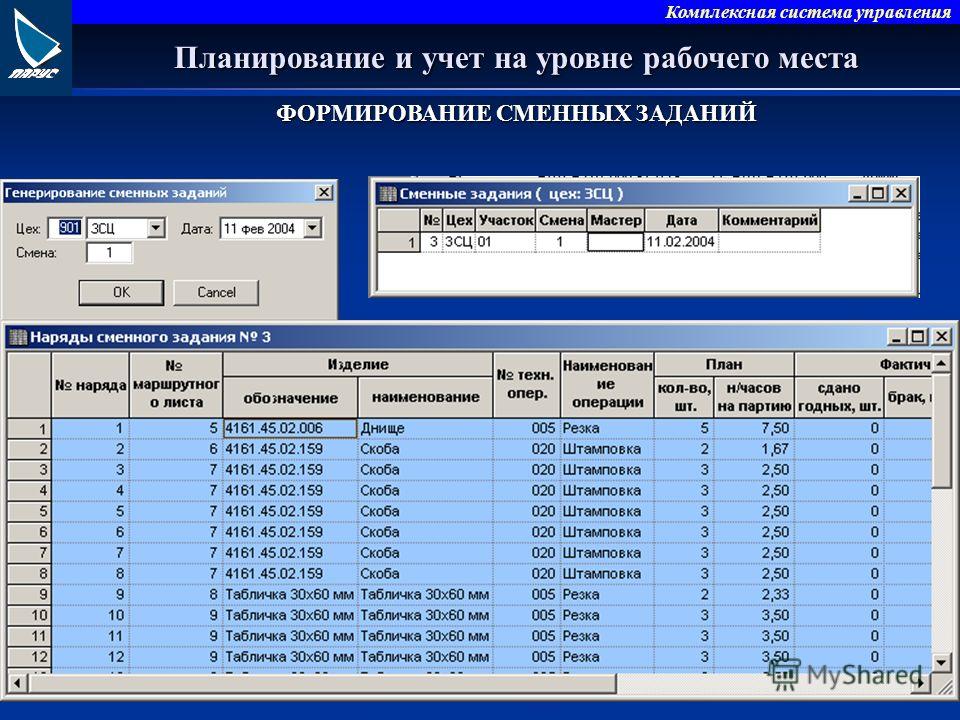Click the № маршрутного листа column header
Image resolution: width=960 pixels, height=720 pixels.
176,385
